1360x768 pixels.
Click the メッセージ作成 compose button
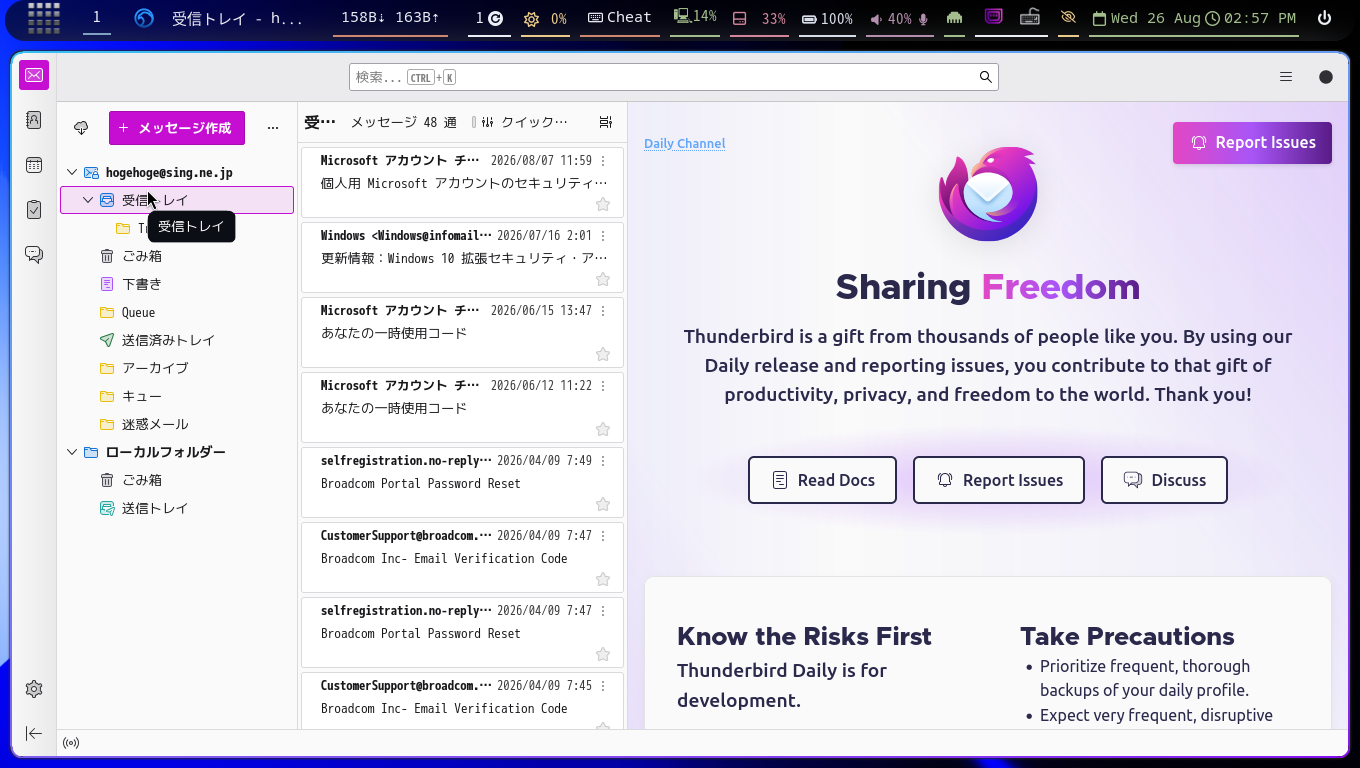[x=177, y=128]
